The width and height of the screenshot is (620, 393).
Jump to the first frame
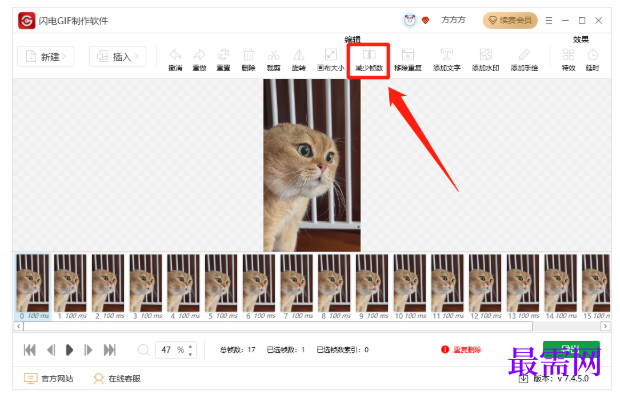tap(30, 350)
